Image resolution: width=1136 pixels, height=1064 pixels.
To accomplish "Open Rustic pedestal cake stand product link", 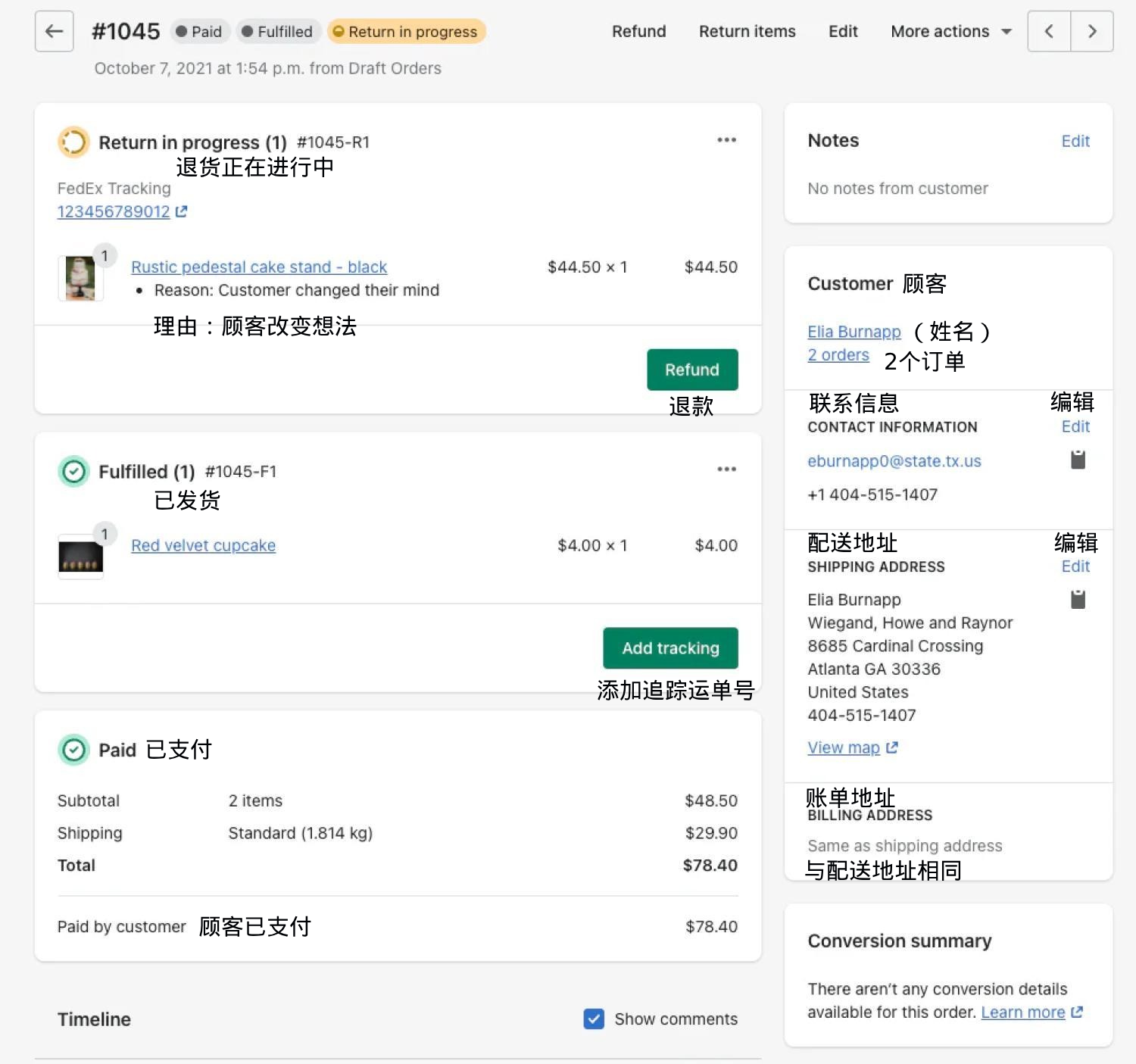I will [259, 267].
